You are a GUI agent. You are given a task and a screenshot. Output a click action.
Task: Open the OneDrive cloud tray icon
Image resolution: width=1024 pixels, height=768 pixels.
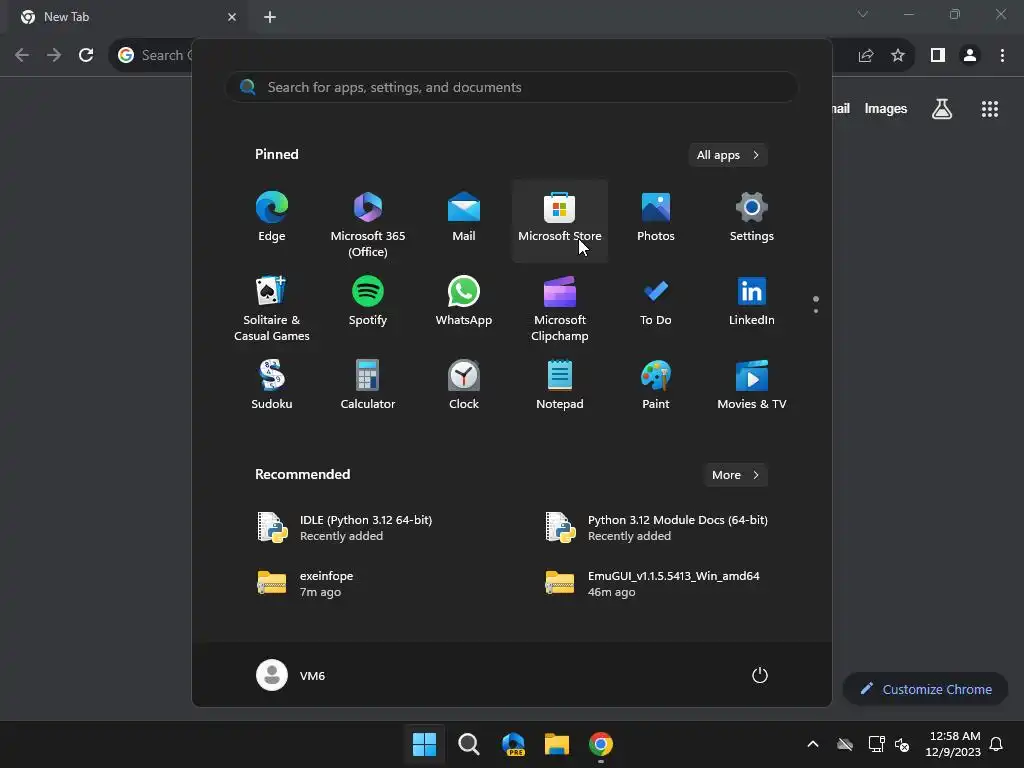[845, 744]
